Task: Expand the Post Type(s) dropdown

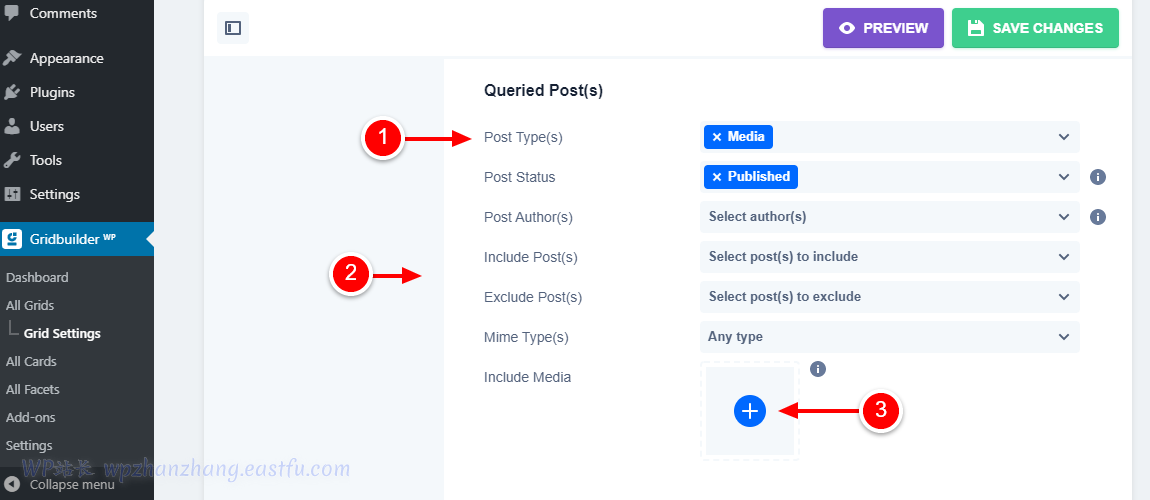Action: 1063,137
